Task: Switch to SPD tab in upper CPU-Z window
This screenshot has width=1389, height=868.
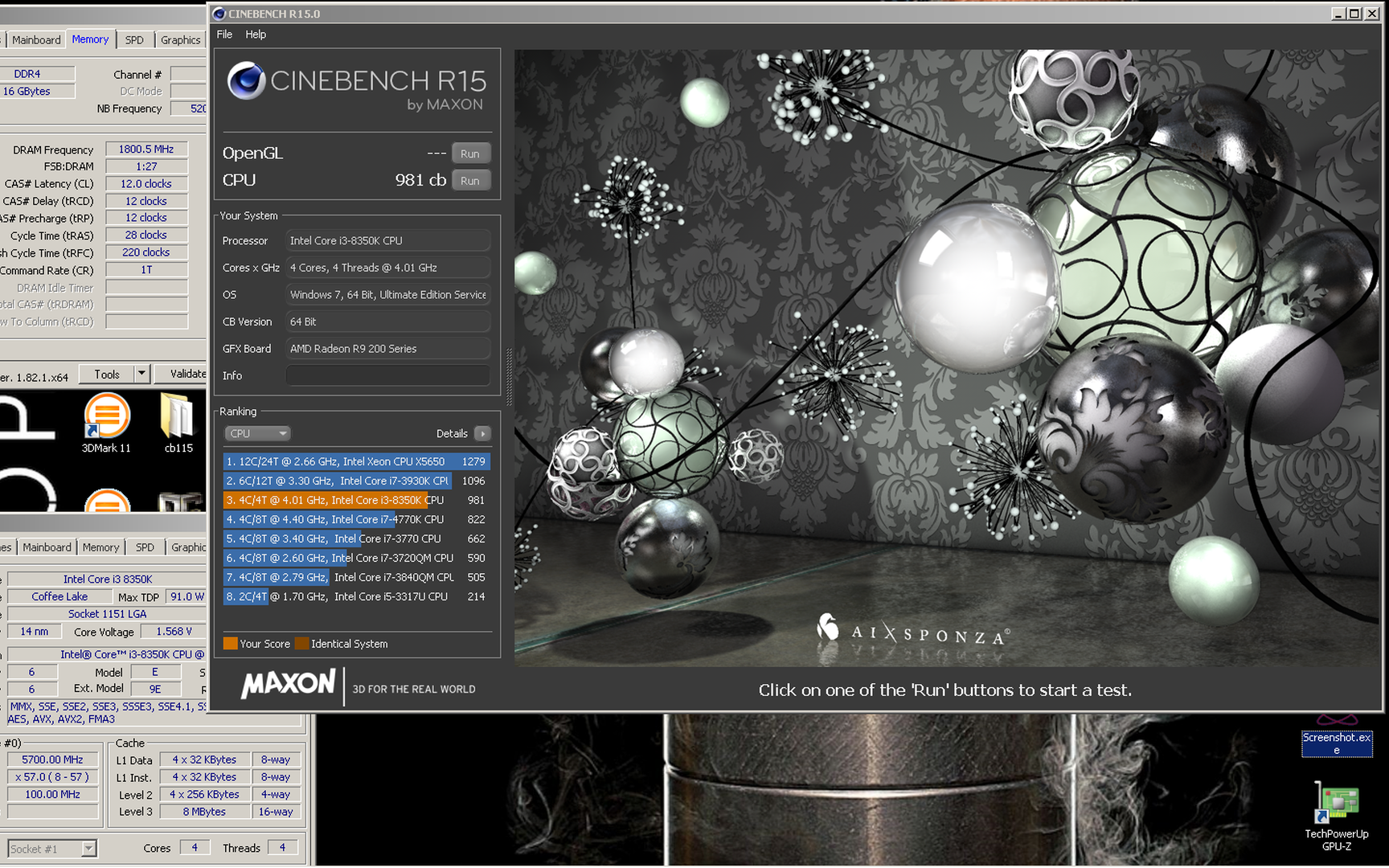Action: coord(134,40)
